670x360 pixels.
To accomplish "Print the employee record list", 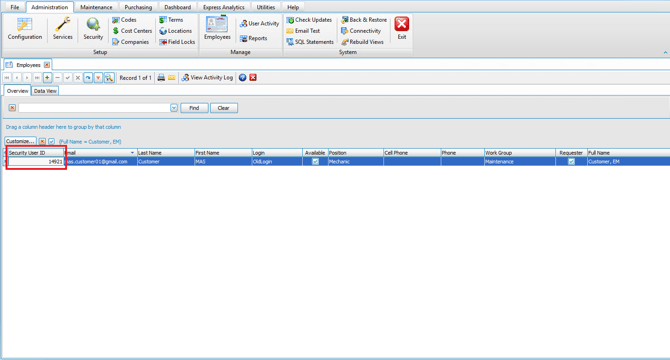I will (161, 78).
